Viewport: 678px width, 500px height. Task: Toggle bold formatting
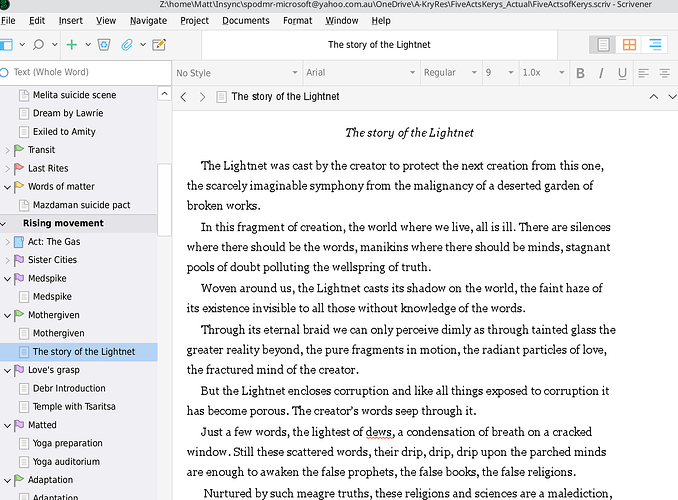[580, 73]
